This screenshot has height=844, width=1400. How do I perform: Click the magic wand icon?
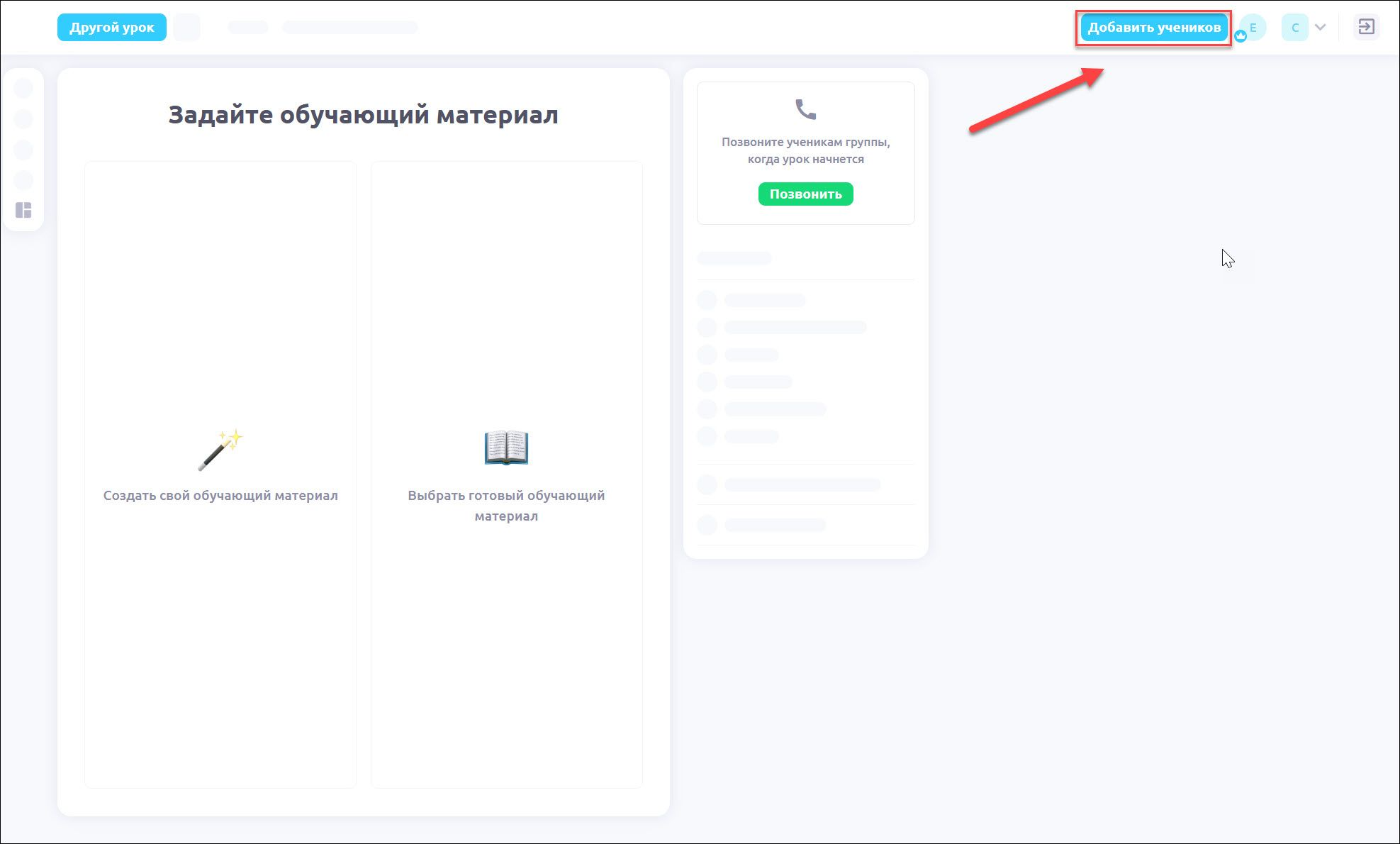(220, 450)
